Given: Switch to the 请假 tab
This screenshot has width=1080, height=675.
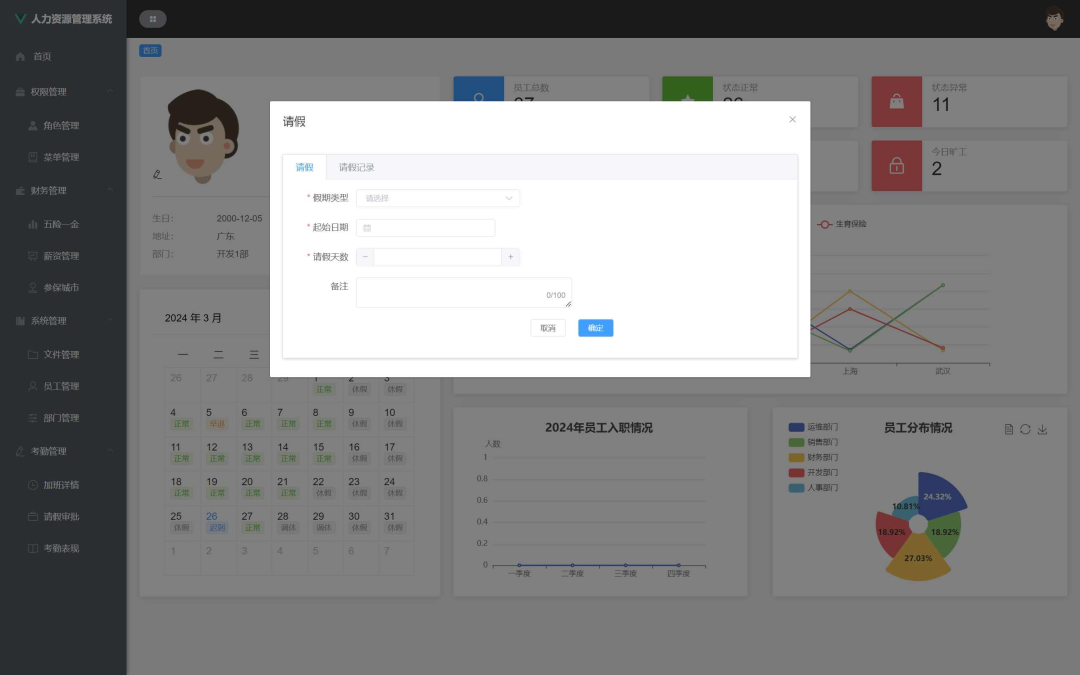Looking at the screenshot, I should (x=304, y=167).
